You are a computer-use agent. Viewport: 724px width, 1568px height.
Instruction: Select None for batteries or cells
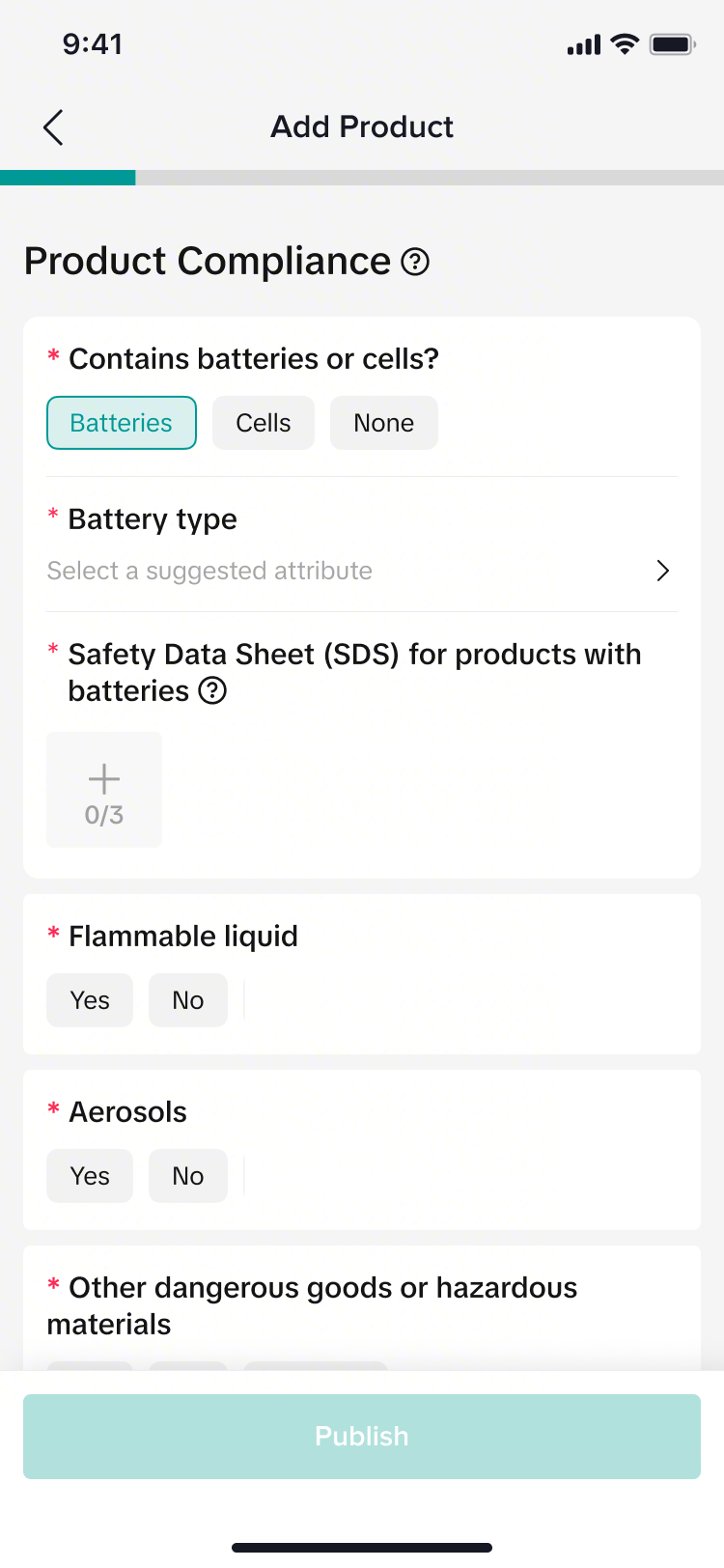(x=383, y=423)
